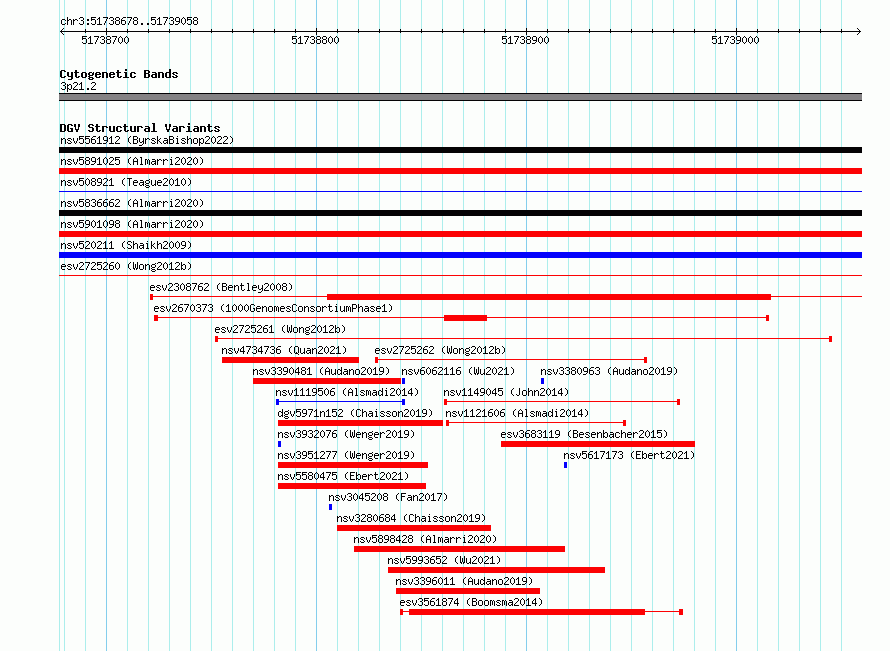Viewport: 890px width, 651px height.
Task: Click the nsv6062116 (Wu2021) label
Action: tap(458, 371)
